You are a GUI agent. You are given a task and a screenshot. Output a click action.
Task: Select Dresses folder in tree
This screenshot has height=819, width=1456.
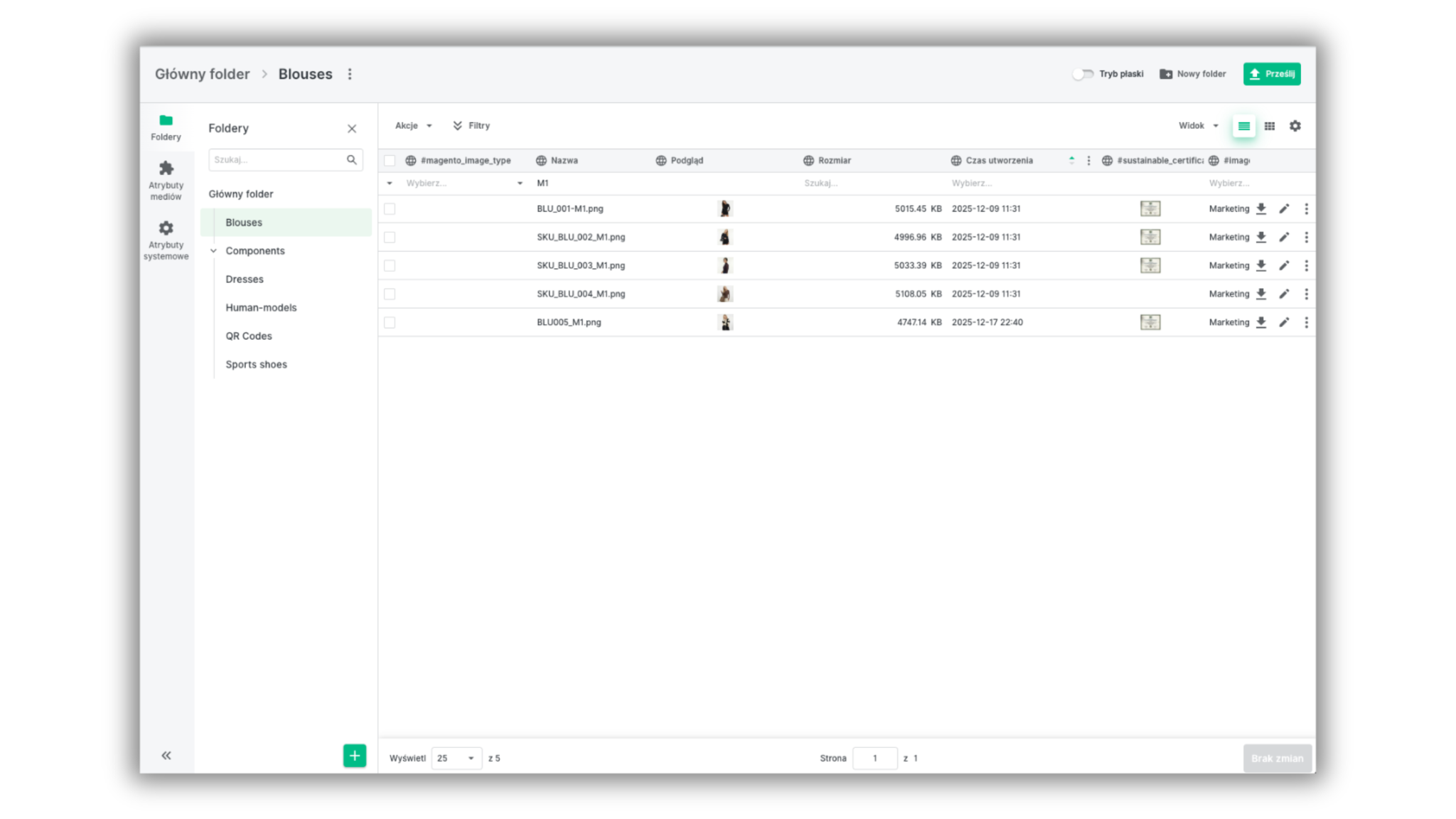tap(245, 279)
